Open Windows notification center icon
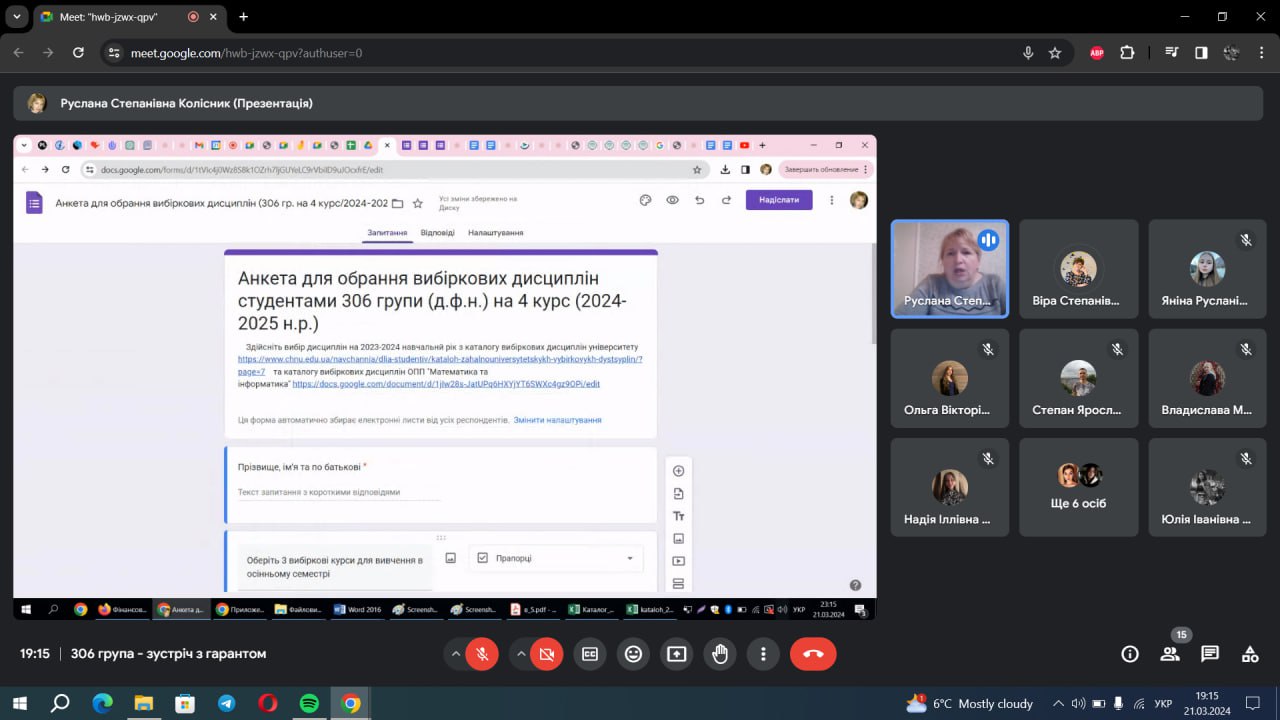 click(1252, 703)
